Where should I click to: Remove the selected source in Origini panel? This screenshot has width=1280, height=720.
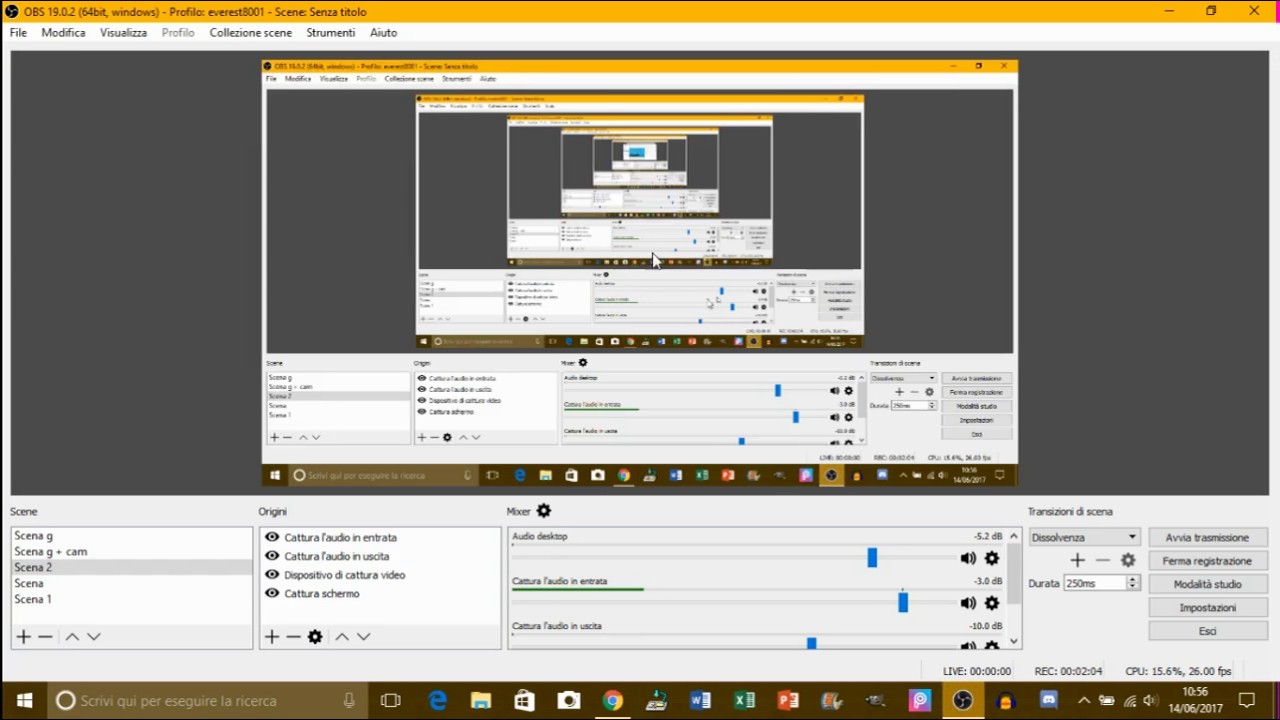click(x=293, y=636)
